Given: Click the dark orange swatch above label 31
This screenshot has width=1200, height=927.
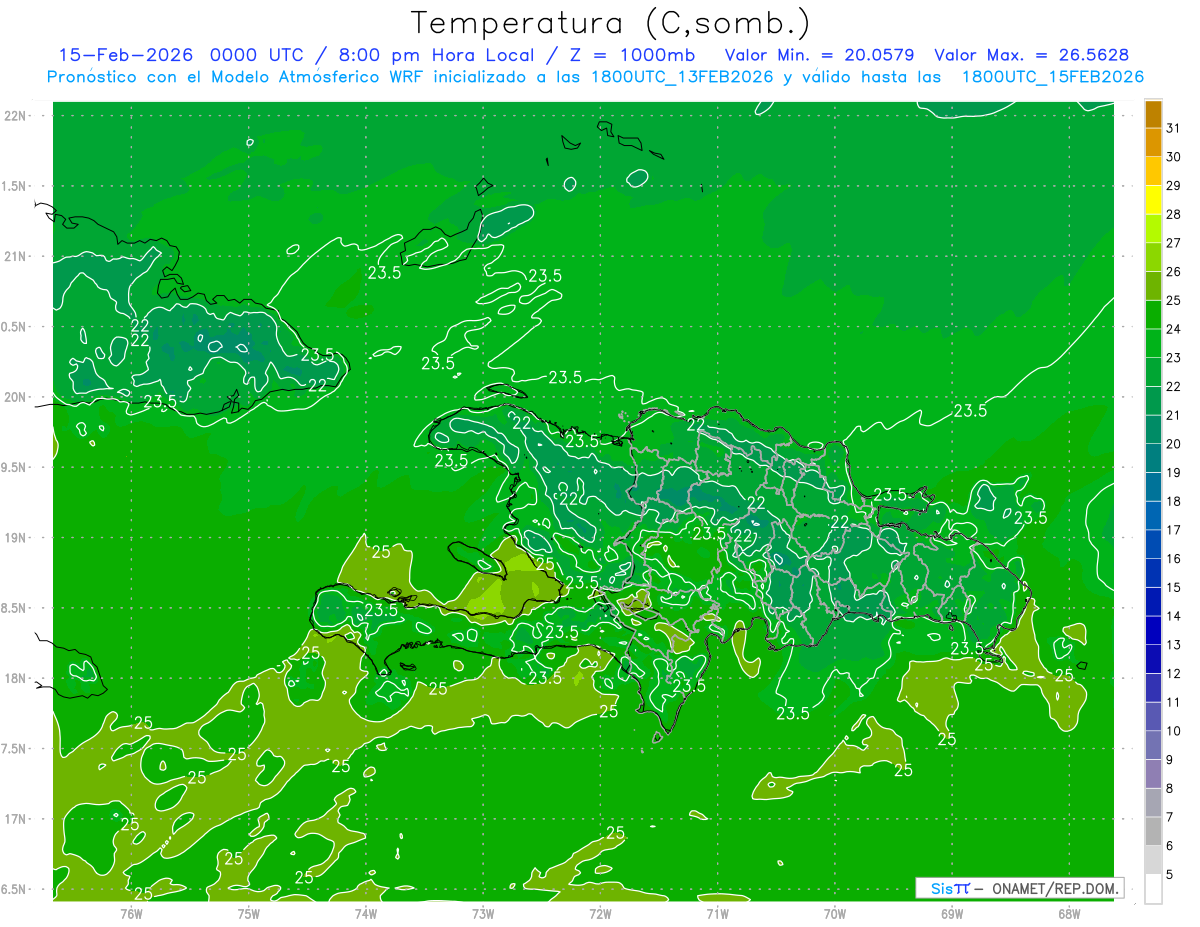Looking at the screenshot, I should 1153,115.
